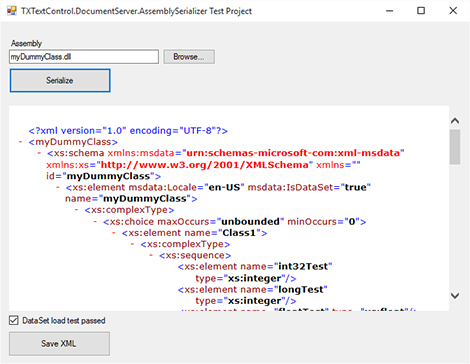Viewport: 470px width, 364px height.
Task: Collapse the second xs:complexType node
Action: tap(132, 244)
